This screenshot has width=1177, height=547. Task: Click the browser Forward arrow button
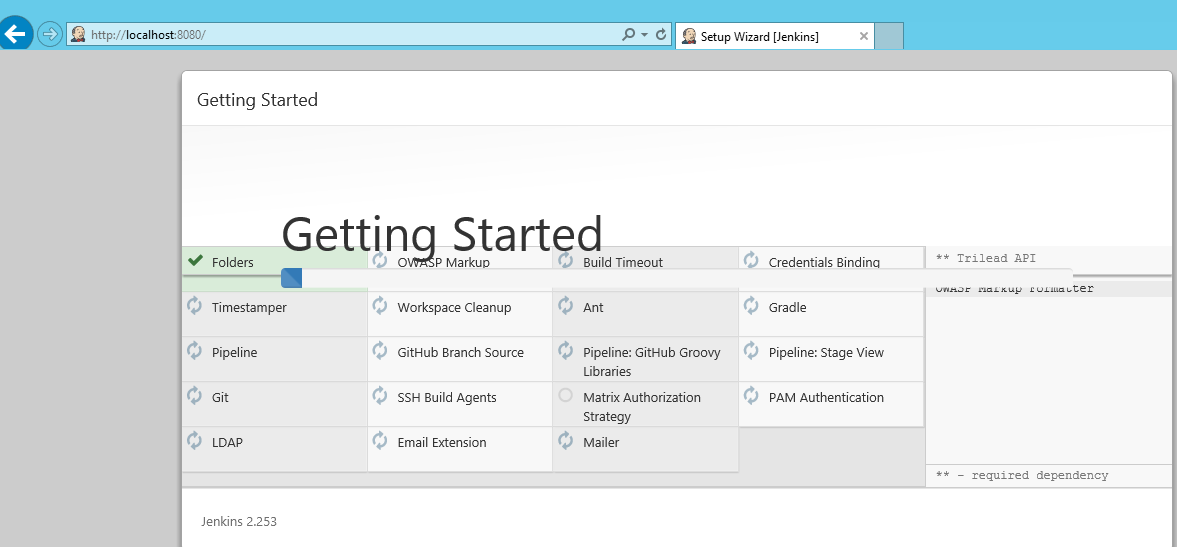click(x=49, y=35)
